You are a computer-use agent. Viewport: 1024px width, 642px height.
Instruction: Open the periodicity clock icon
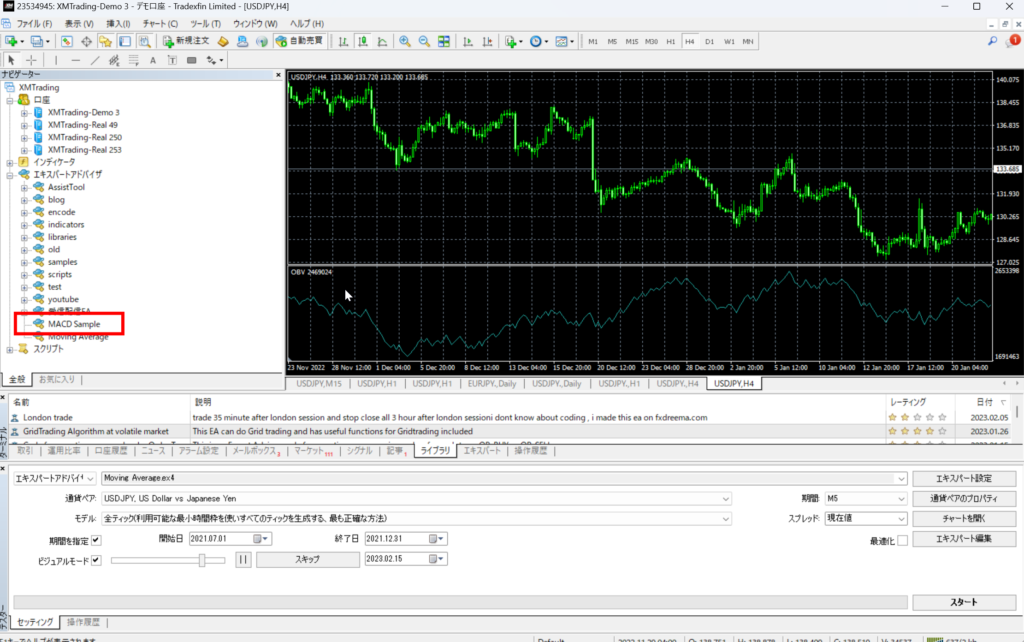[537, 41]
